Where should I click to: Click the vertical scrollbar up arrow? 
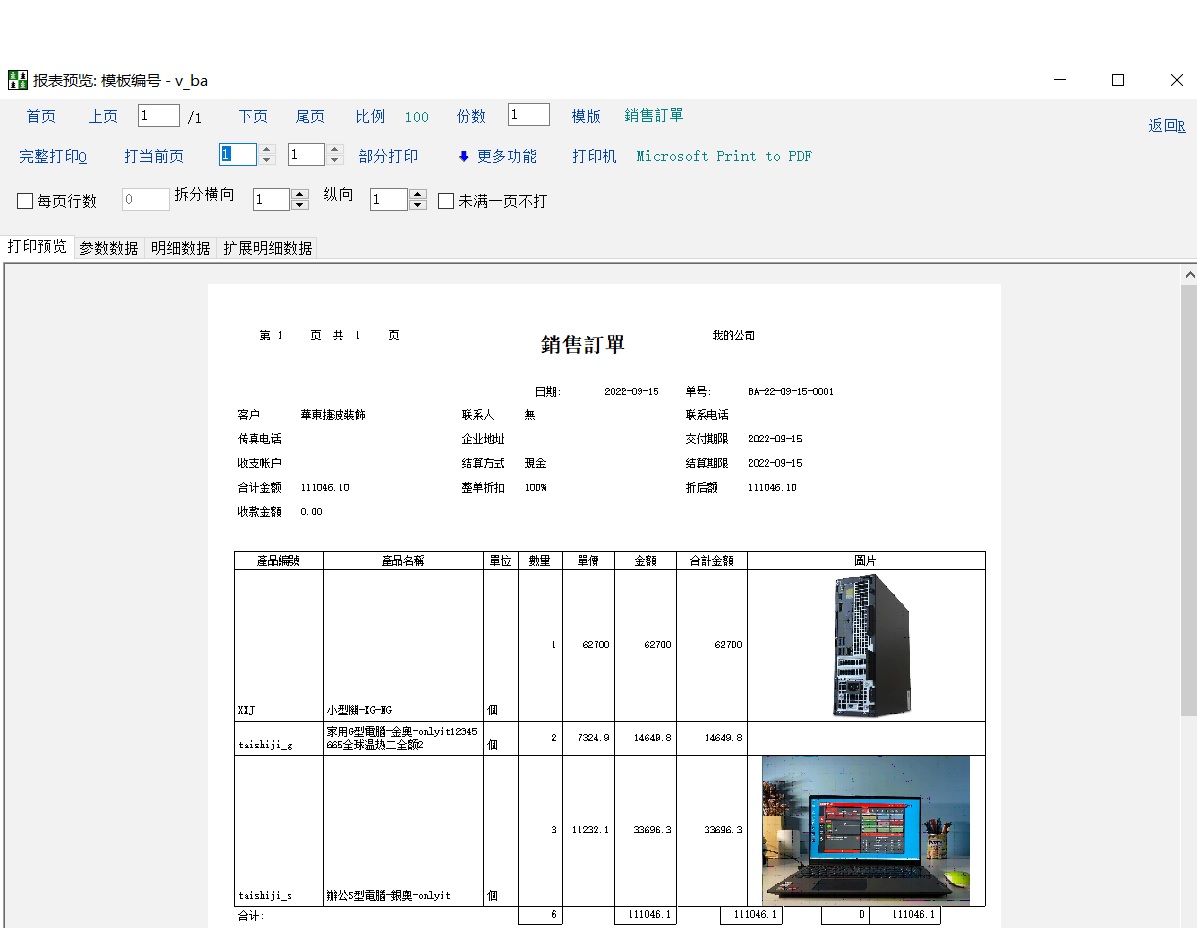1189,274
